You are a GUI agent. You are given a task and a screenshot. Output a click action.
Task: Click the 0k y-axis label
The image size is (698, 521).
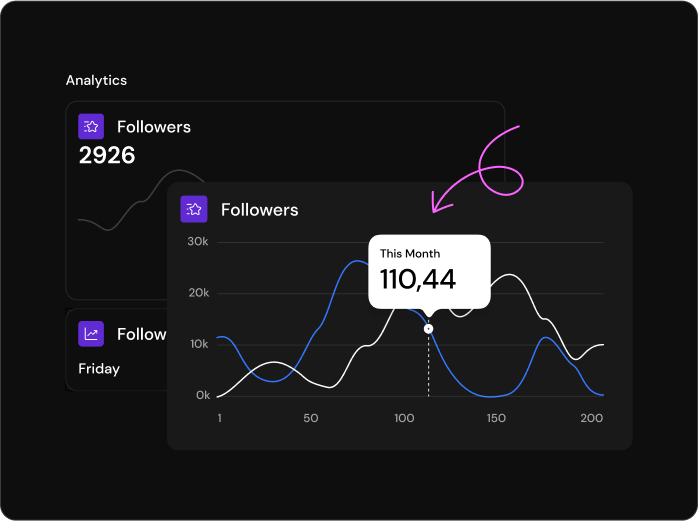[202, 395]
